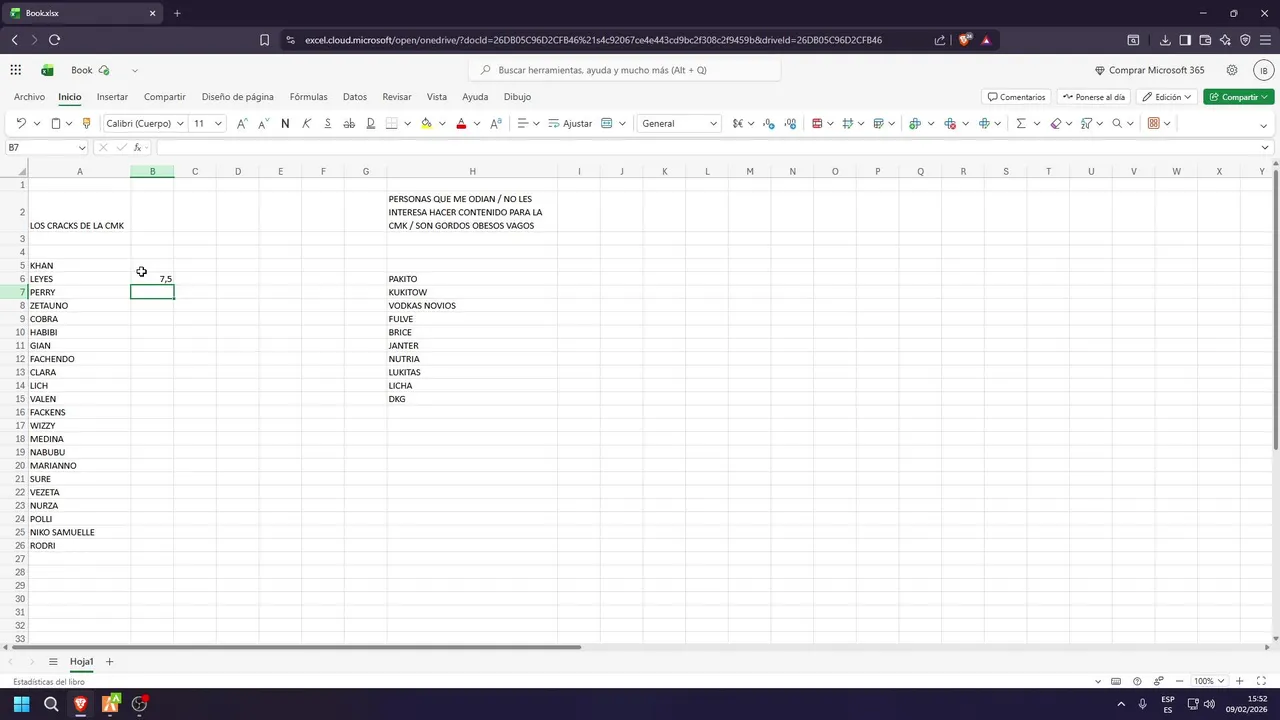This screenshot has height=720, width=1280.
Task: Toggle underline (S) formatting
Action: click(327, 123)
